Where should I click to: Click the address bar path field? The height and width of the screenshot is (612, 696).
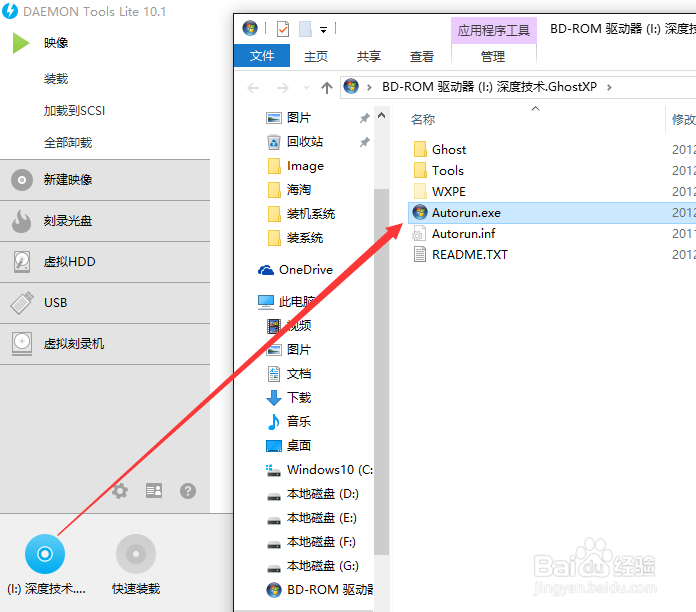pos(518,87)
